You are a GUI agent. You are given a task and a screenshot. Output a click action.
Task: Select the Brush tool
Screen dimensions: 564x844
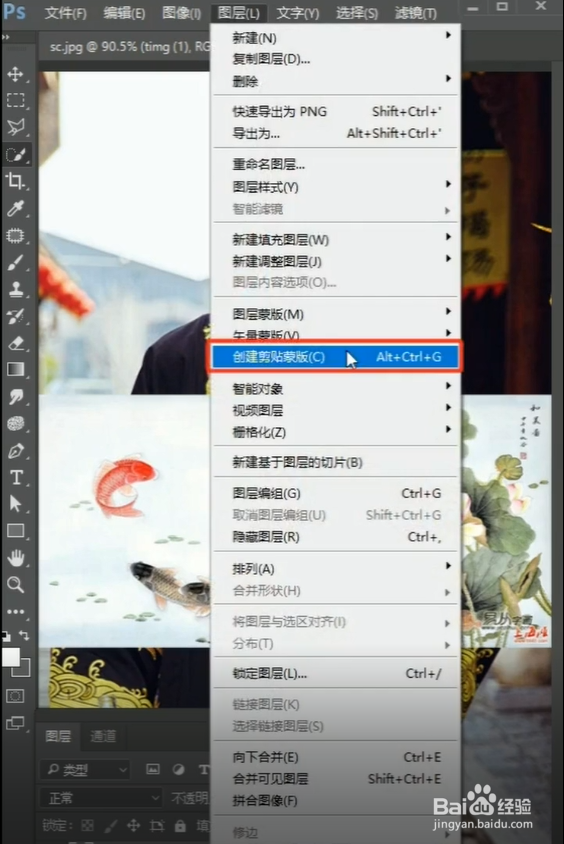pyautogui.click(x=15, y=263)
